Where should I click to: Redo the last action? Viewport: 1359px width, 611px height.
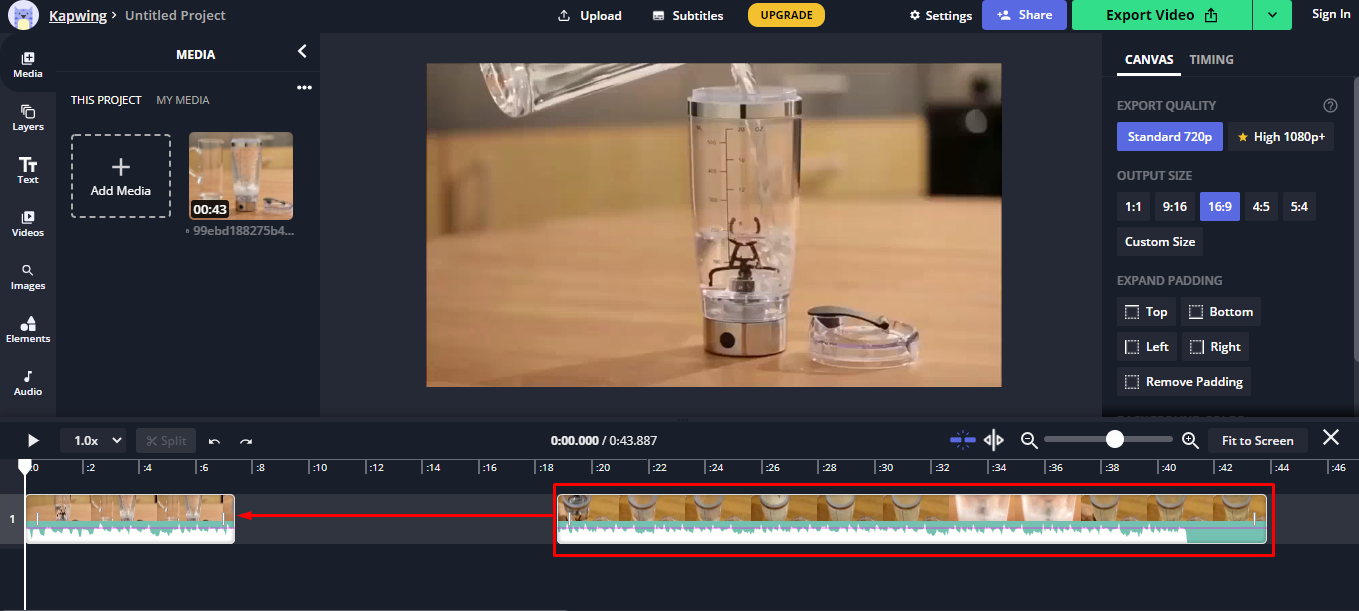246,441
